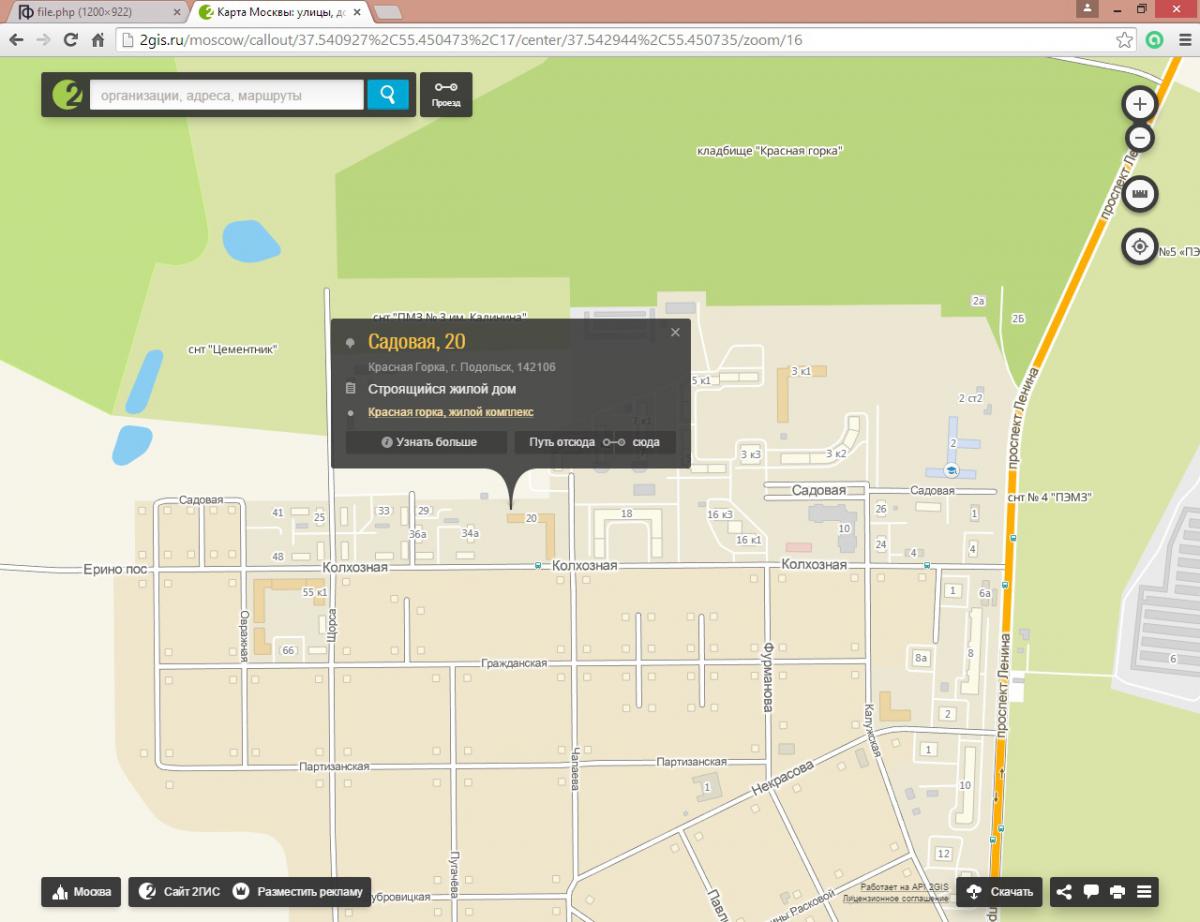Click the Скачать download button

1000,892
